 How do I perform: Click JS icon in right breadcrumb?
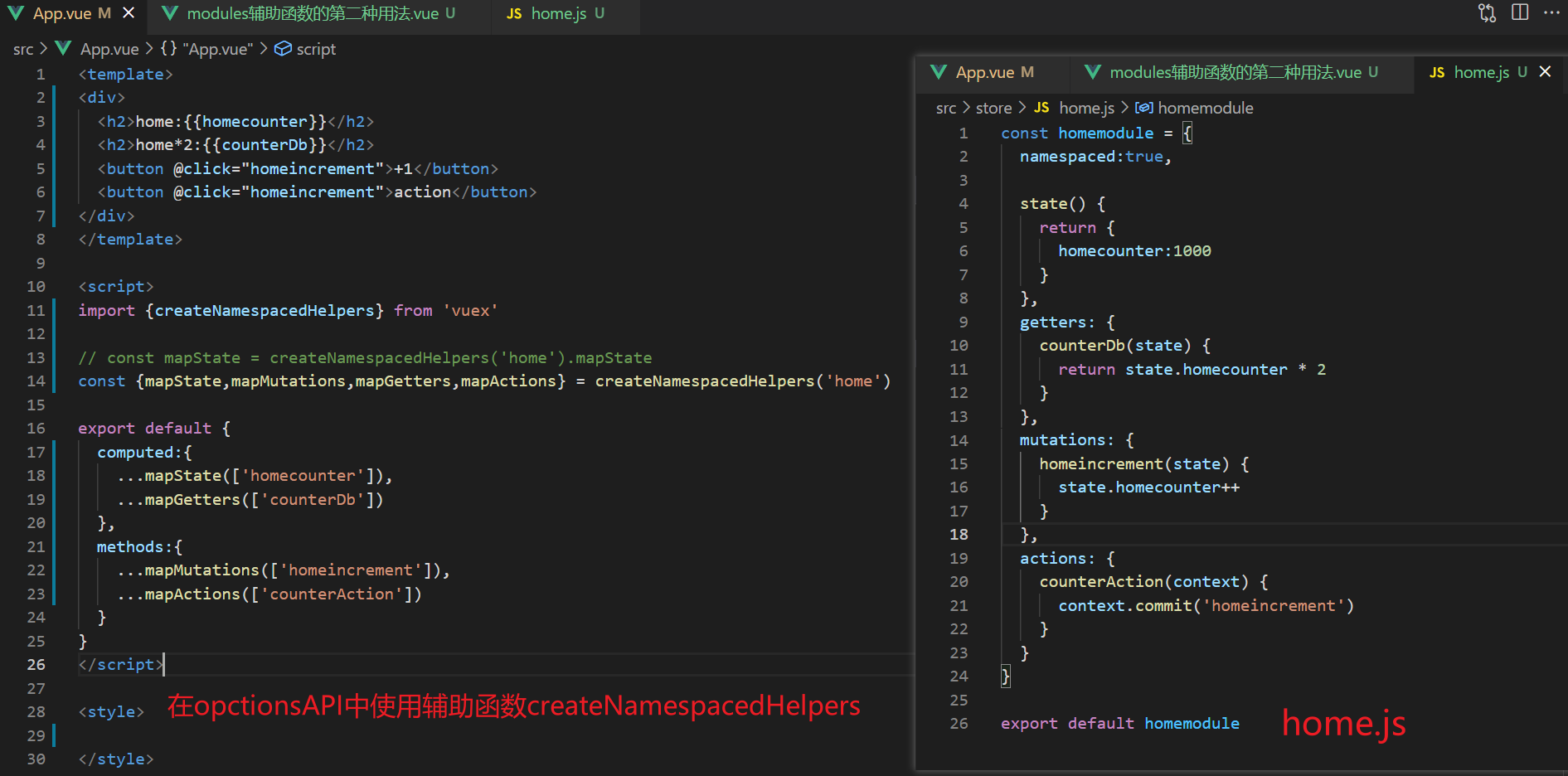tap(1041, 108)
